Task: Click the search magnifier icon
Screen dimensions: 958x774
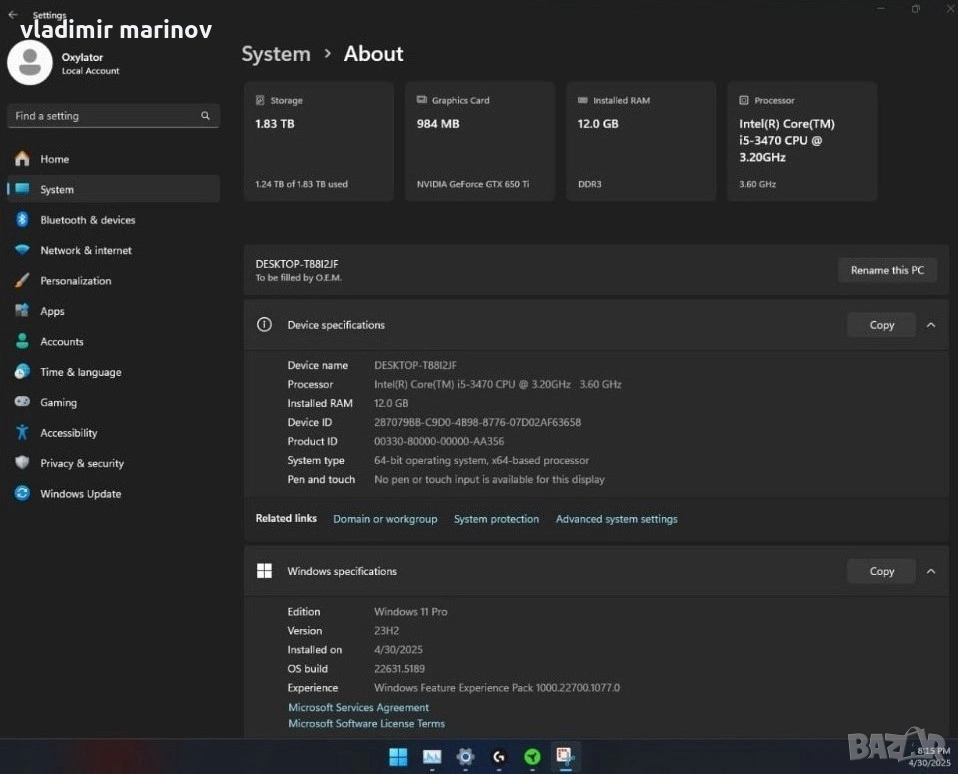Action: coord(205,116)
